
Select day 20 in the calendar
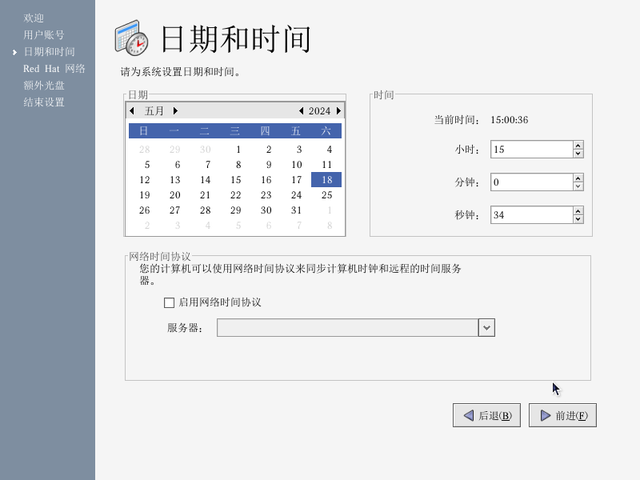(175, 195)
